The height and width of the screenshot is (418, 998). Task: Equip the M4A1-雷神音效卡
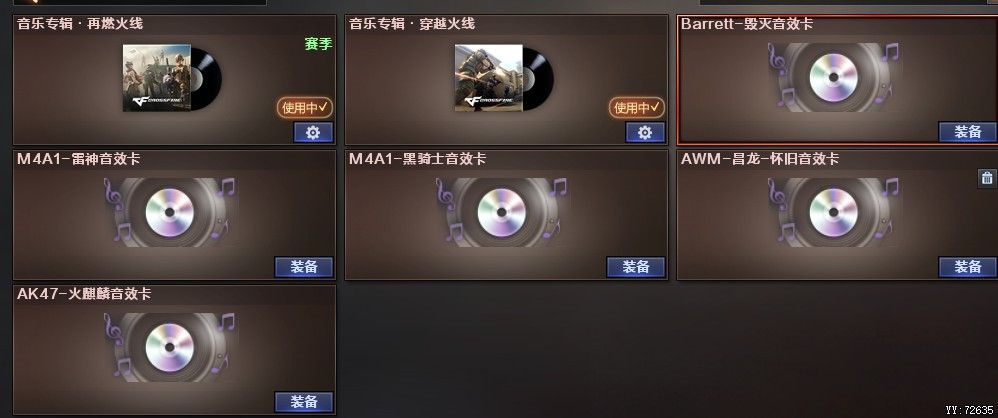coord(304,267)
